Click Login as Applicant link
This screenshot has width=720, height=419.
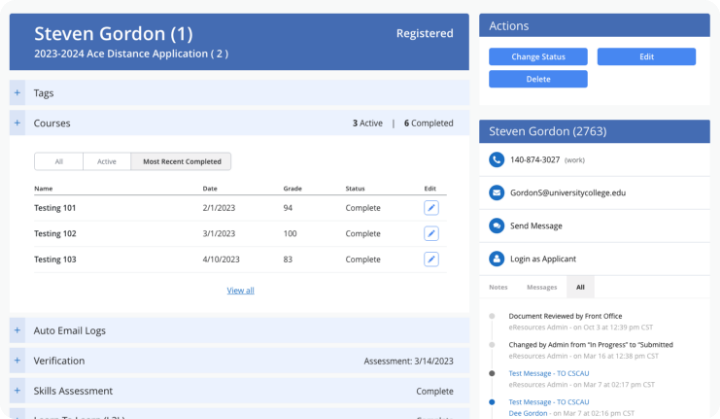pos(543,259)
